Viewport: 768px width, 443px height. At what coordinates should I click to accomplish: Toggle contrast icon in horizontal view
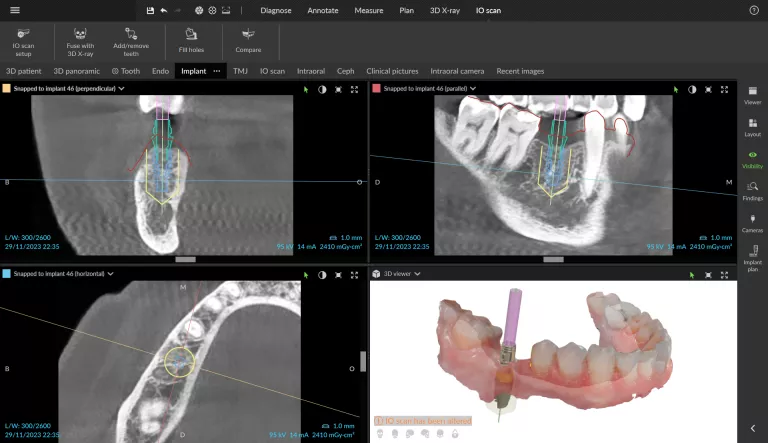(322, 275)
